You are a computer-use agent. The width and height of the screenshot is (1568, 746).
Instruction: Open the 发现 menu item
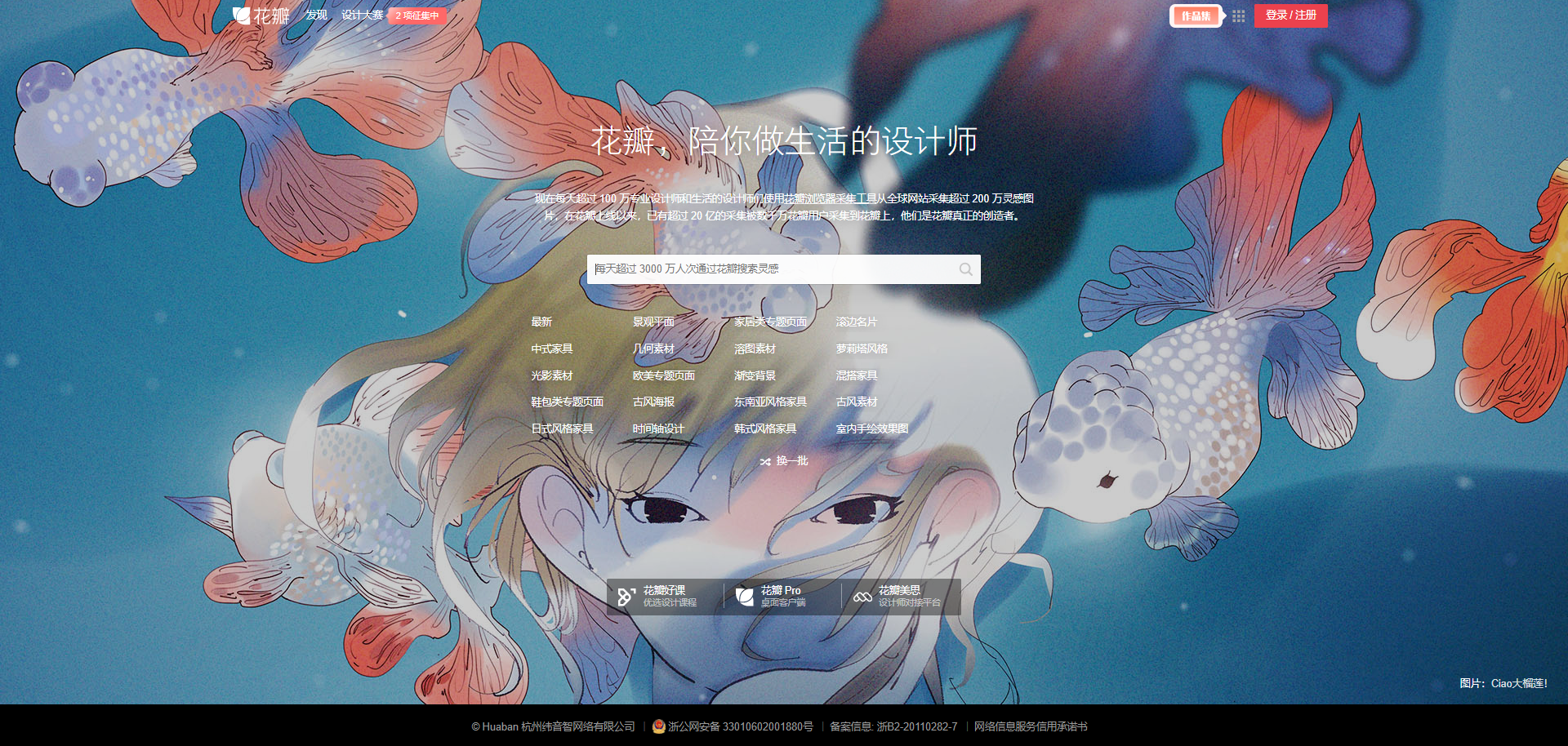(x=316, y=16)
